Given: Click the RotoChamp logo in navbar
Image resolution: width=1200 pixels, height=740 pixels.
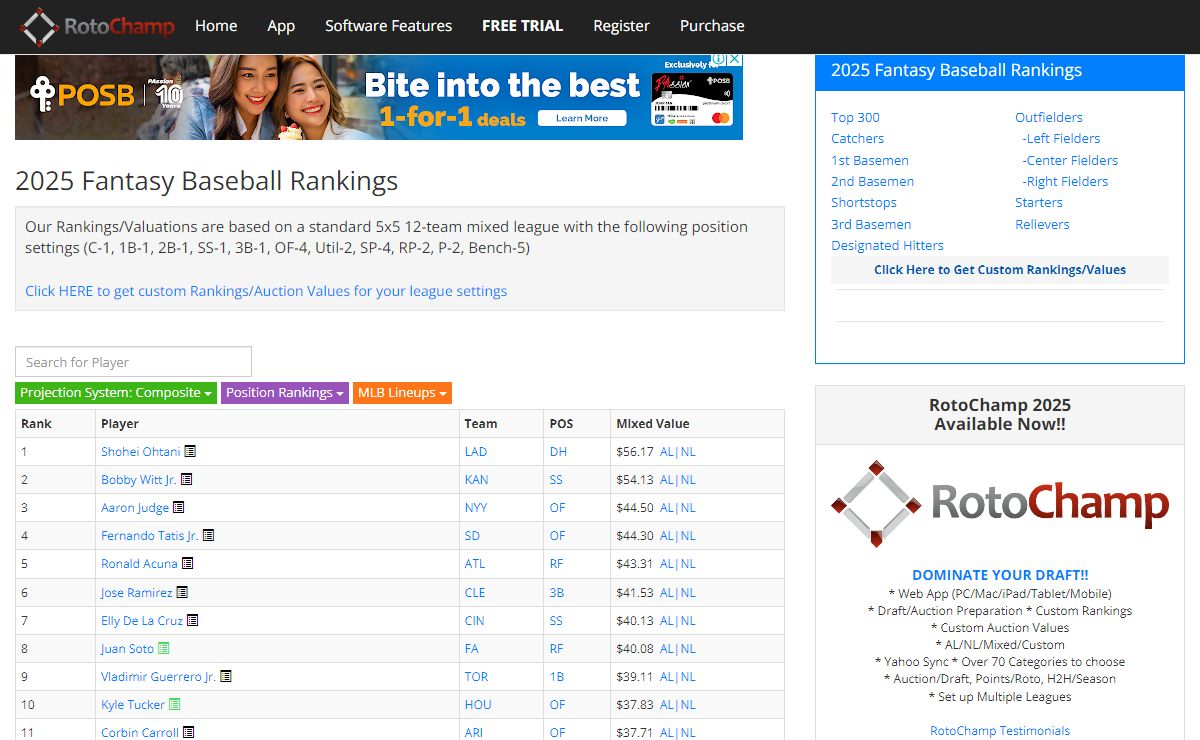Looking at the screenshot, I should coord(97,26).
